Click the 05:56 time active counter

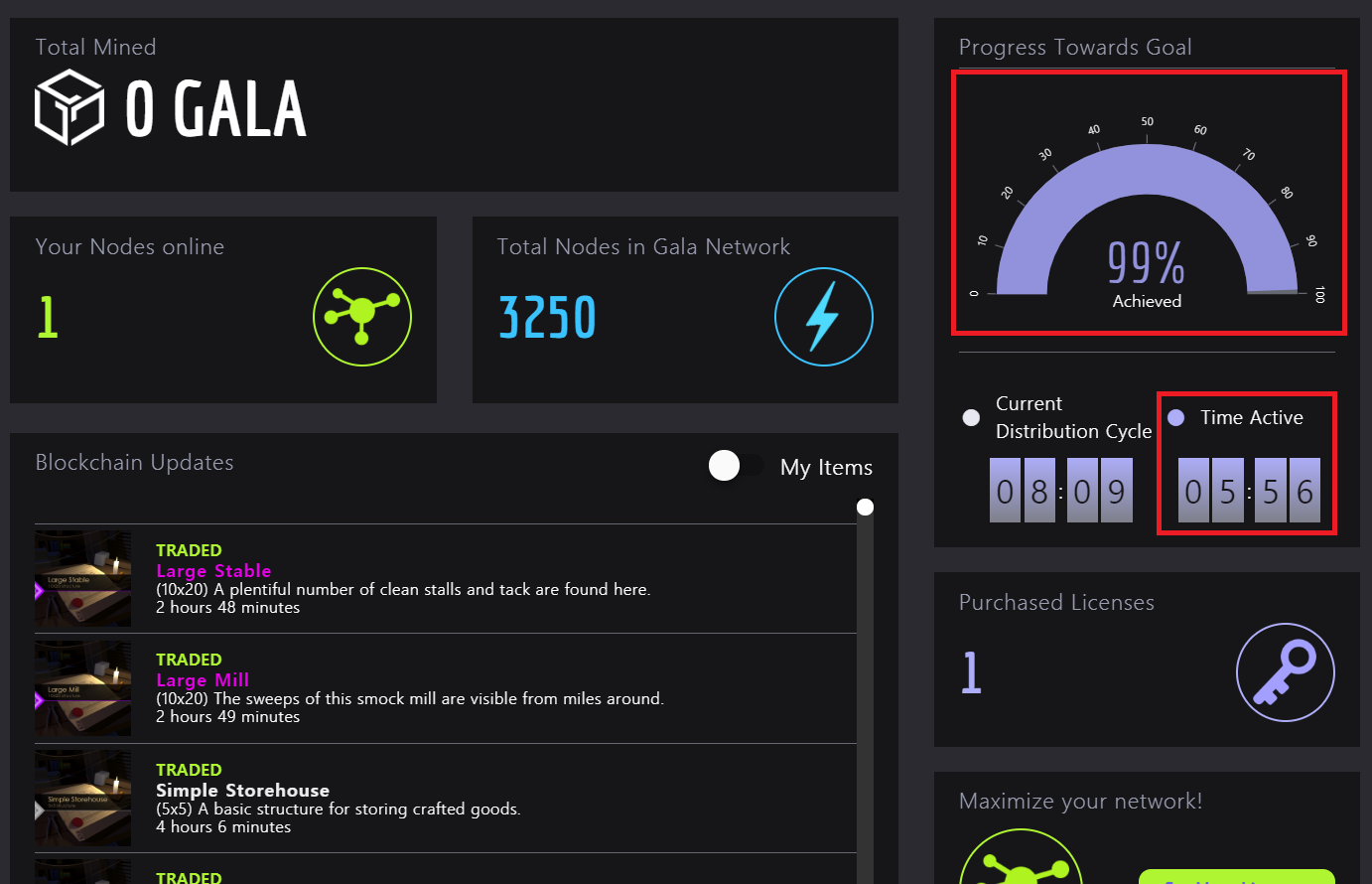1249,490
